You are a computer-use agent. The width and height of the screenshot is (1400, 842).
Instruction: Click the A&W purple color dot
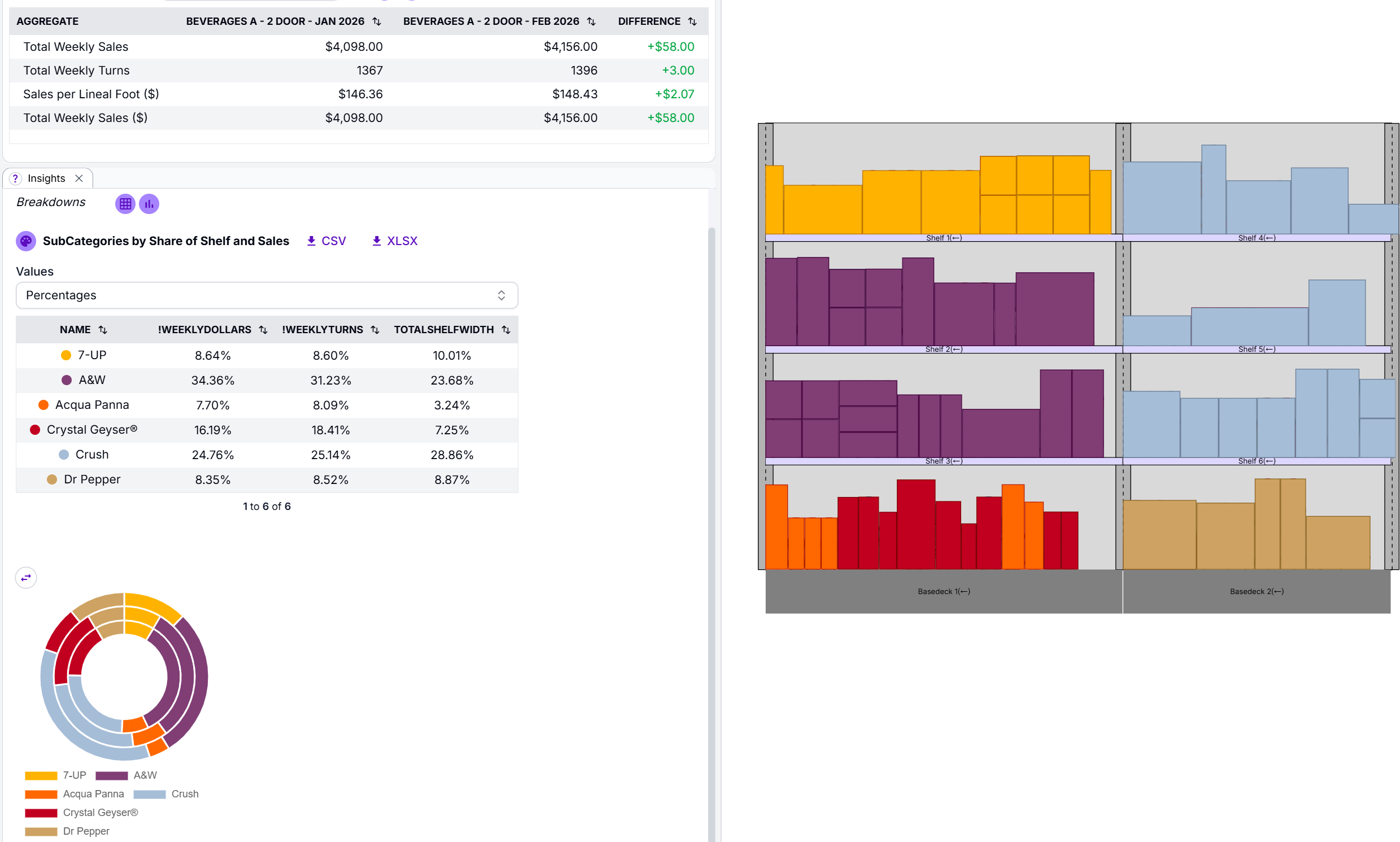(x=67, y=380)
